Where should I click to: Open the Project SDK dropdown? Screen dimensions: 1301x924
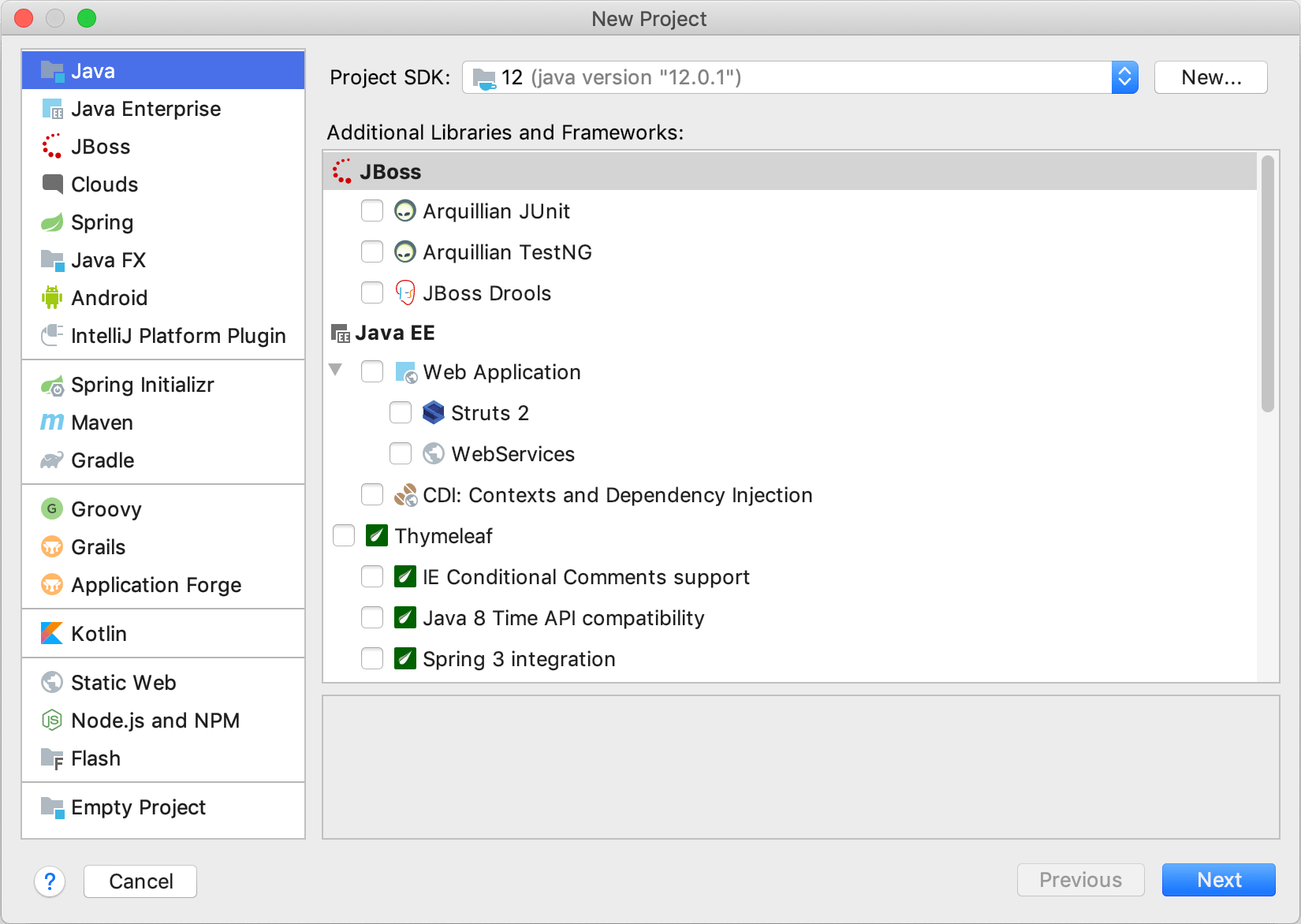[x=800, y=77]
